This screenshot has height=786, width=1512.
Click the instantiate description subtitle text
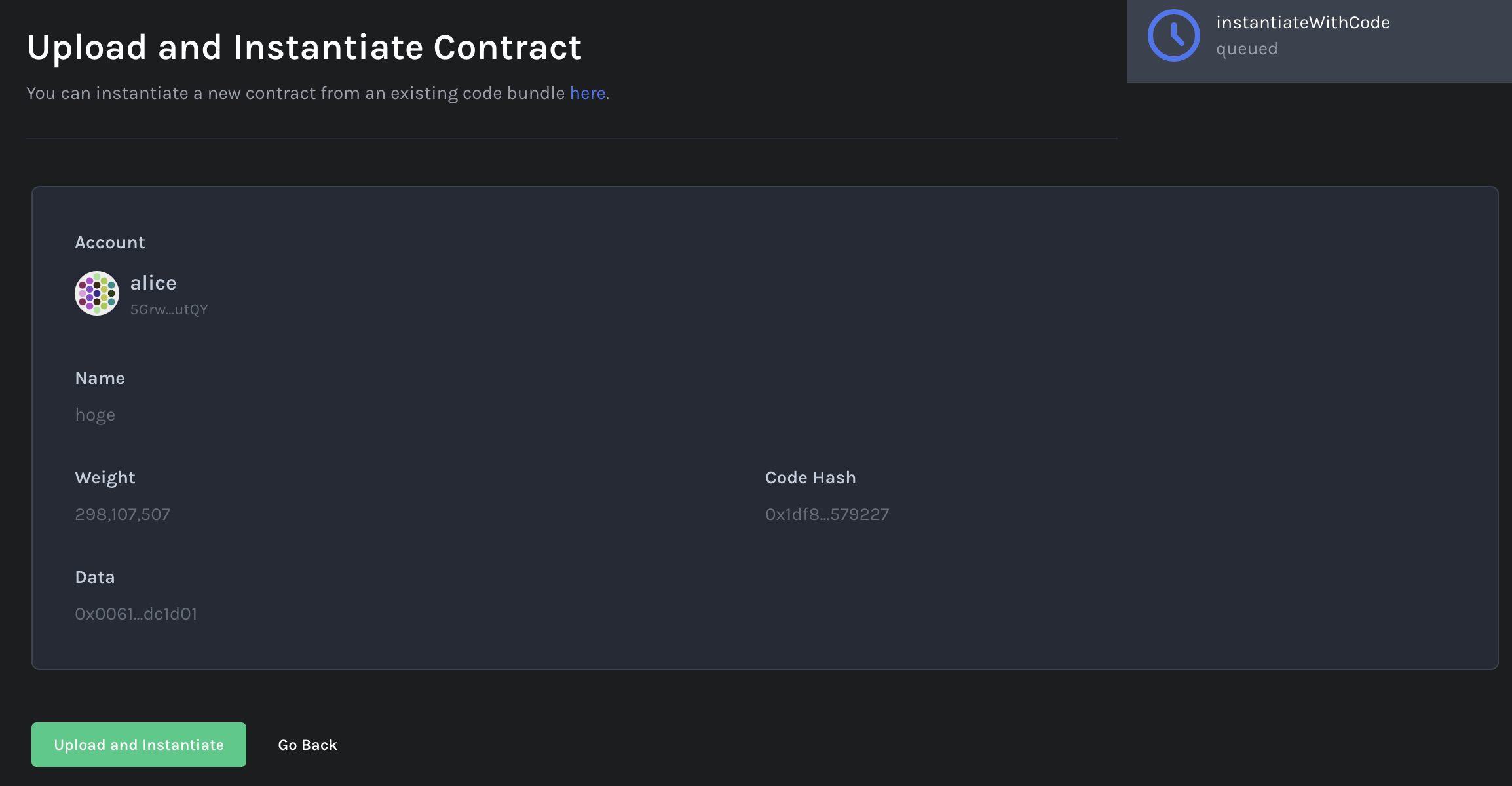(318, 93)
